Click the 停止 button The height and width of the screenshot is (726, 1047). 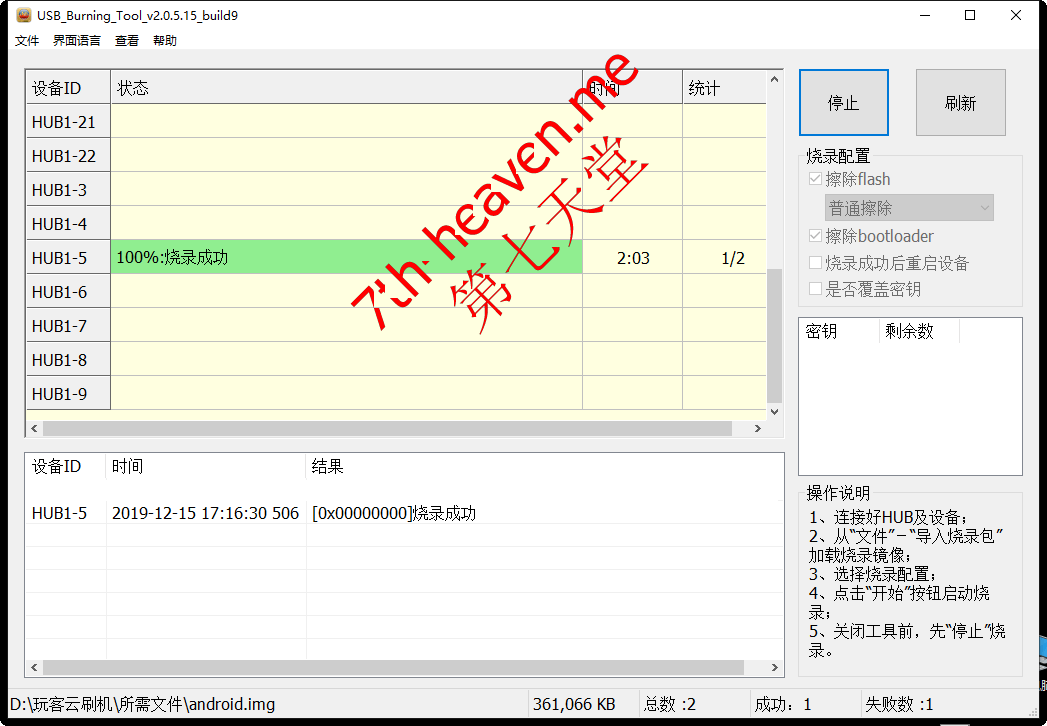pyautogui.click(x=843, y=103)
